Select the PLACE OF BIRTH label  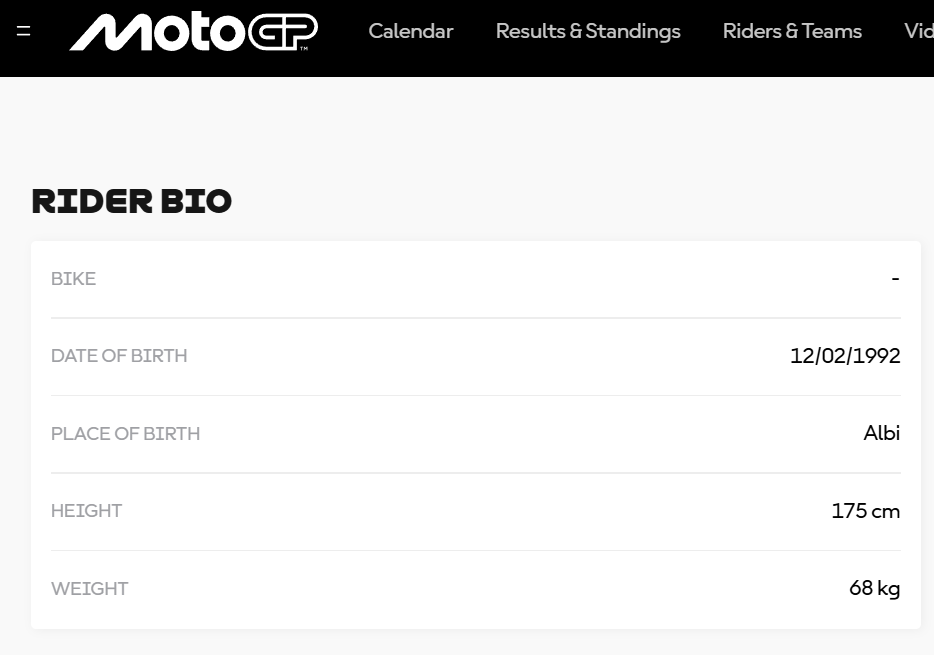click(x=125, y=434)
